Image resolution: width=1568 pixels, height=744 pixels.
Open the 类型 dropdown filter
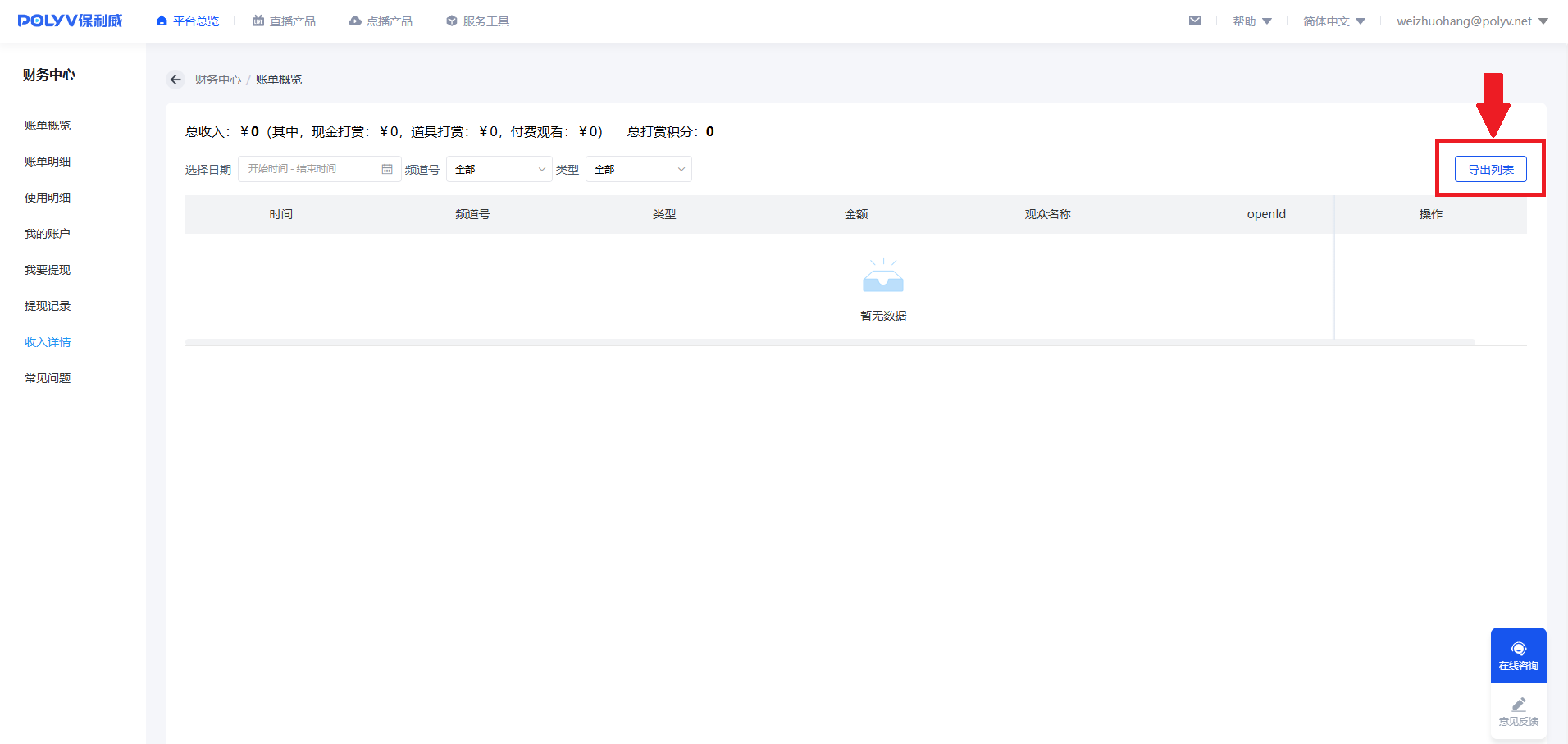click(x=639, y=169)
